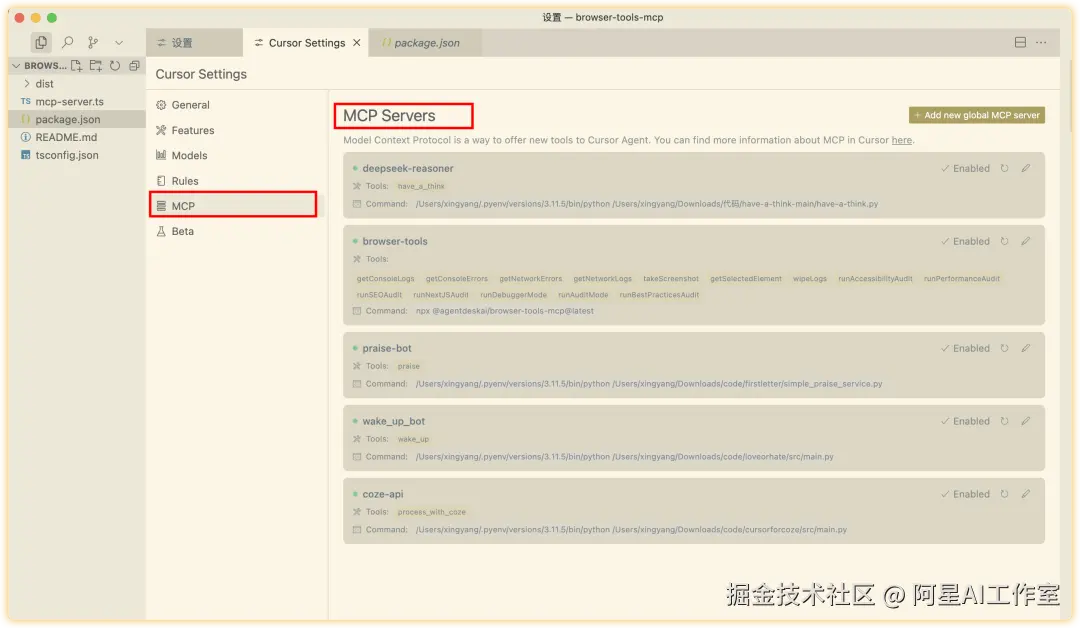Click the browser-tools npx command text
This screenshot has height=628, width=1080.
coord(504,311)
